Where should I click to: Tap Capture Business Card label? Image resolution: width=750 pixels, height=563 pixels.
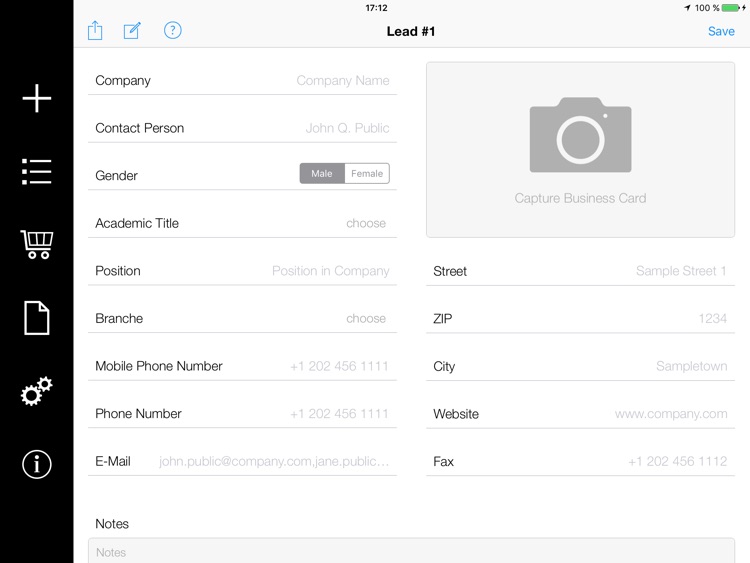pyautogui.click(x=580, y=198)
